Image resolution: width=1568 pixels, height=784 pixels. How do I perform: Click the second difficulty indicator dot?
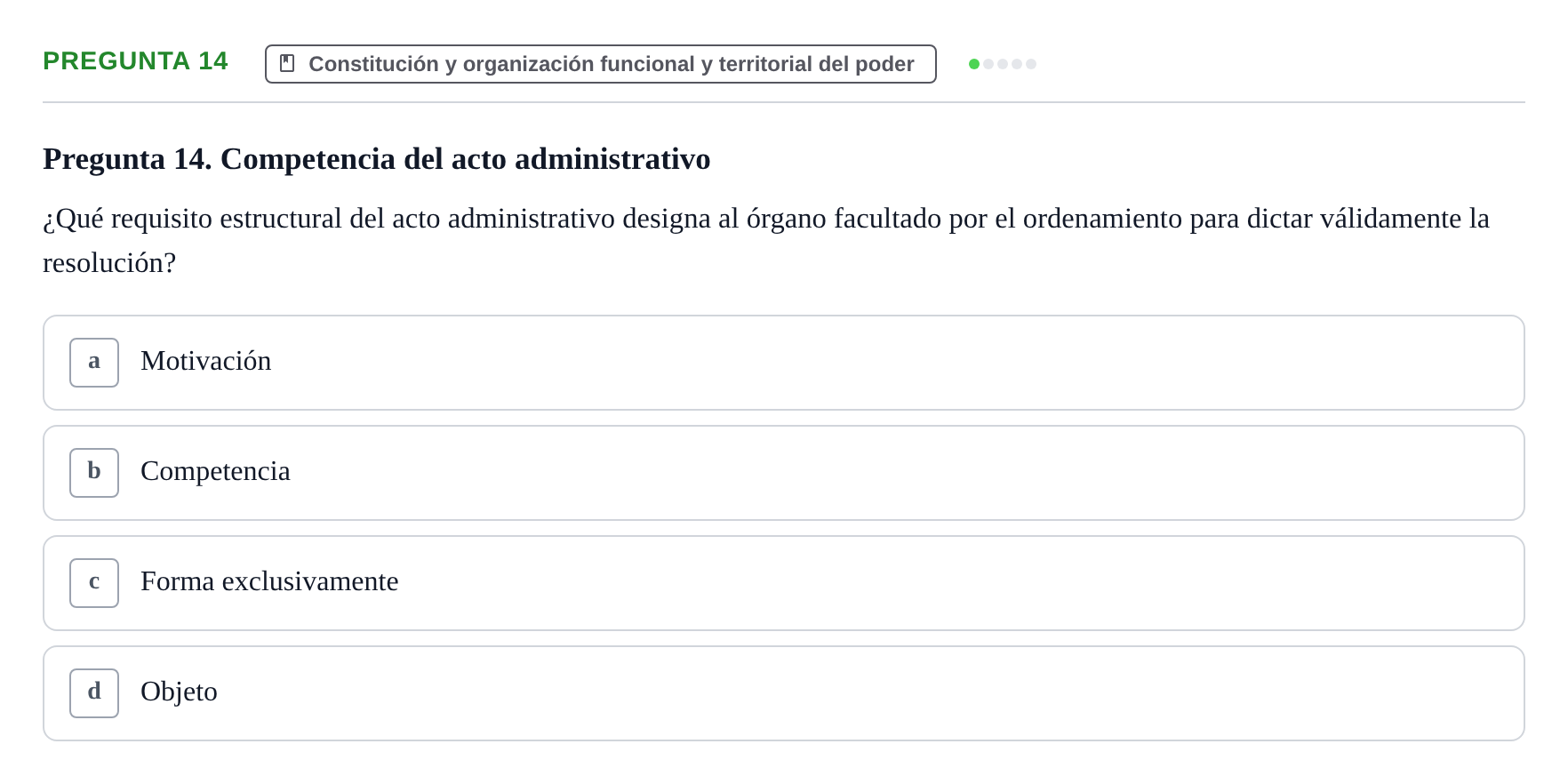988,64
